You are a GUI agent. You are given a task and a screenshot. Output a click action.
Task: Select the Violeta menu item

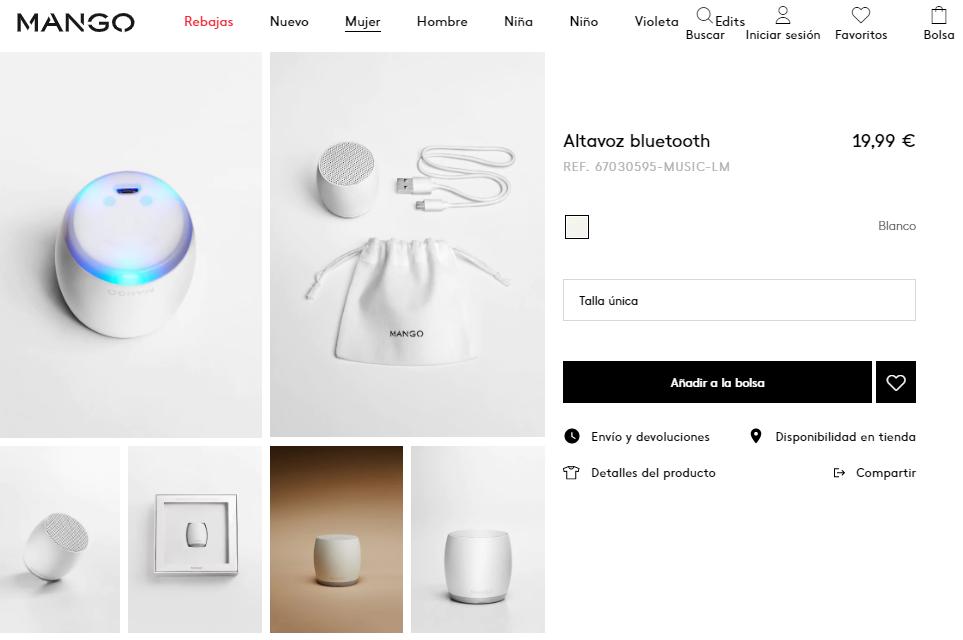(x=656, y=22)
